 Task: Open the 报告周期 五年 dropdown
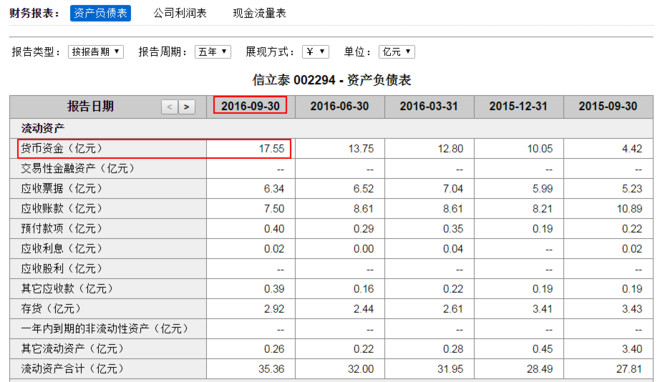tap(213, 52)
